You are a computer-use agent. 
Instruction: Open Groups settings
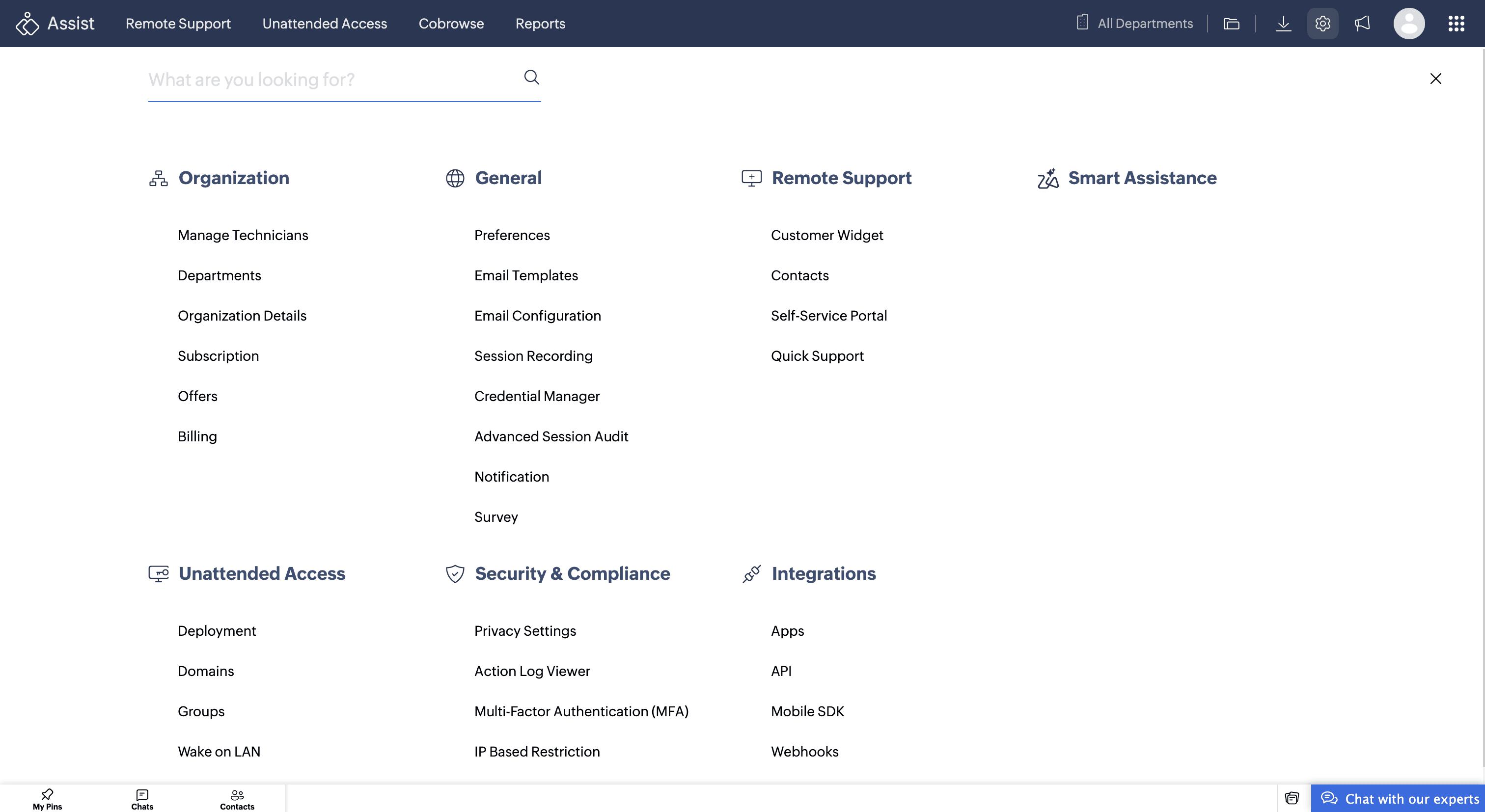coord(201,712)
